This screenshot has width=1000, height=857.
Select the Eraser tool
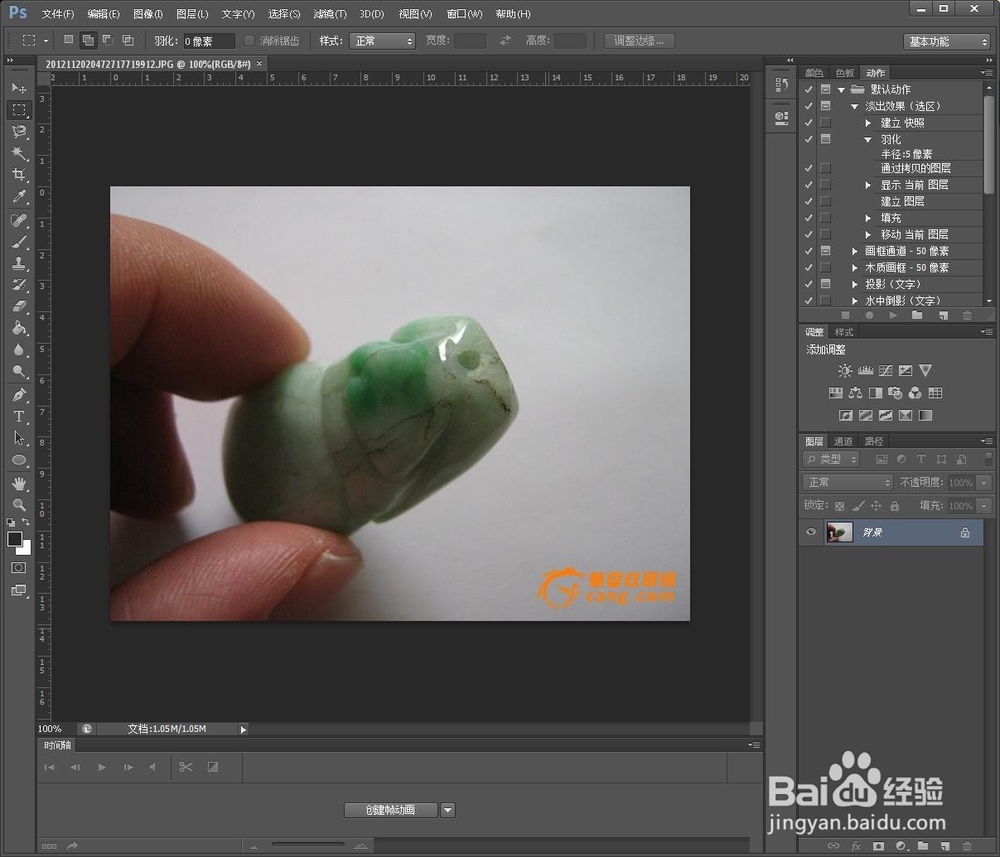coord(19,307)
